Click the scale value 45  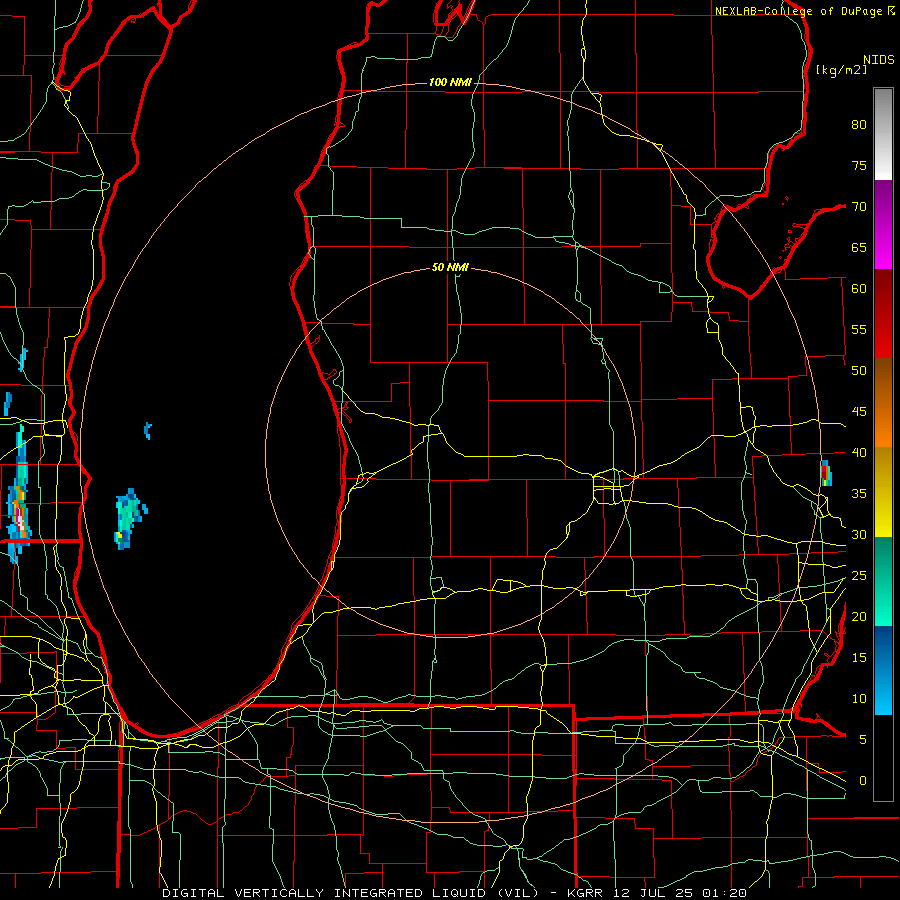(x=859, y=412)
